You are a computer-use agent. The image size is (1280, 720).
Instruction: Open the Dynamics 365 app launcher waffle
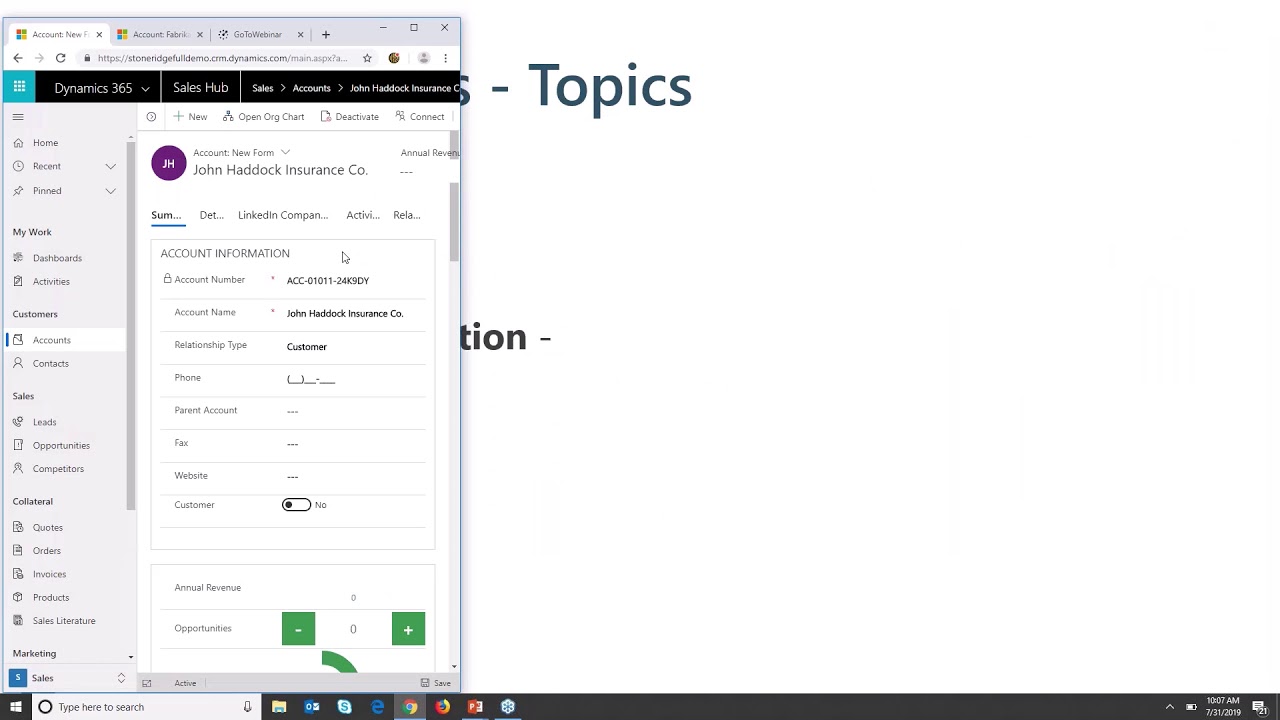pos(19,87)
